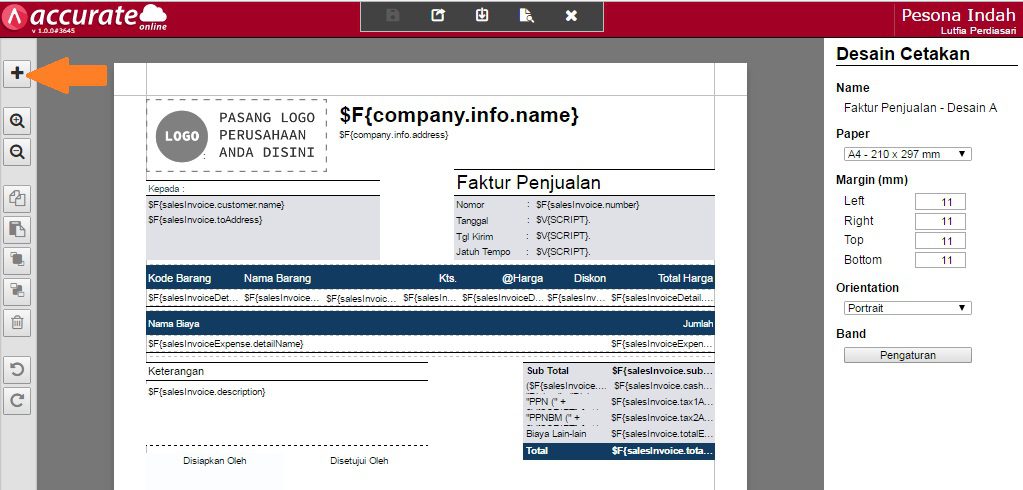Open print preview from top toolbar

[x=526, y=16]
